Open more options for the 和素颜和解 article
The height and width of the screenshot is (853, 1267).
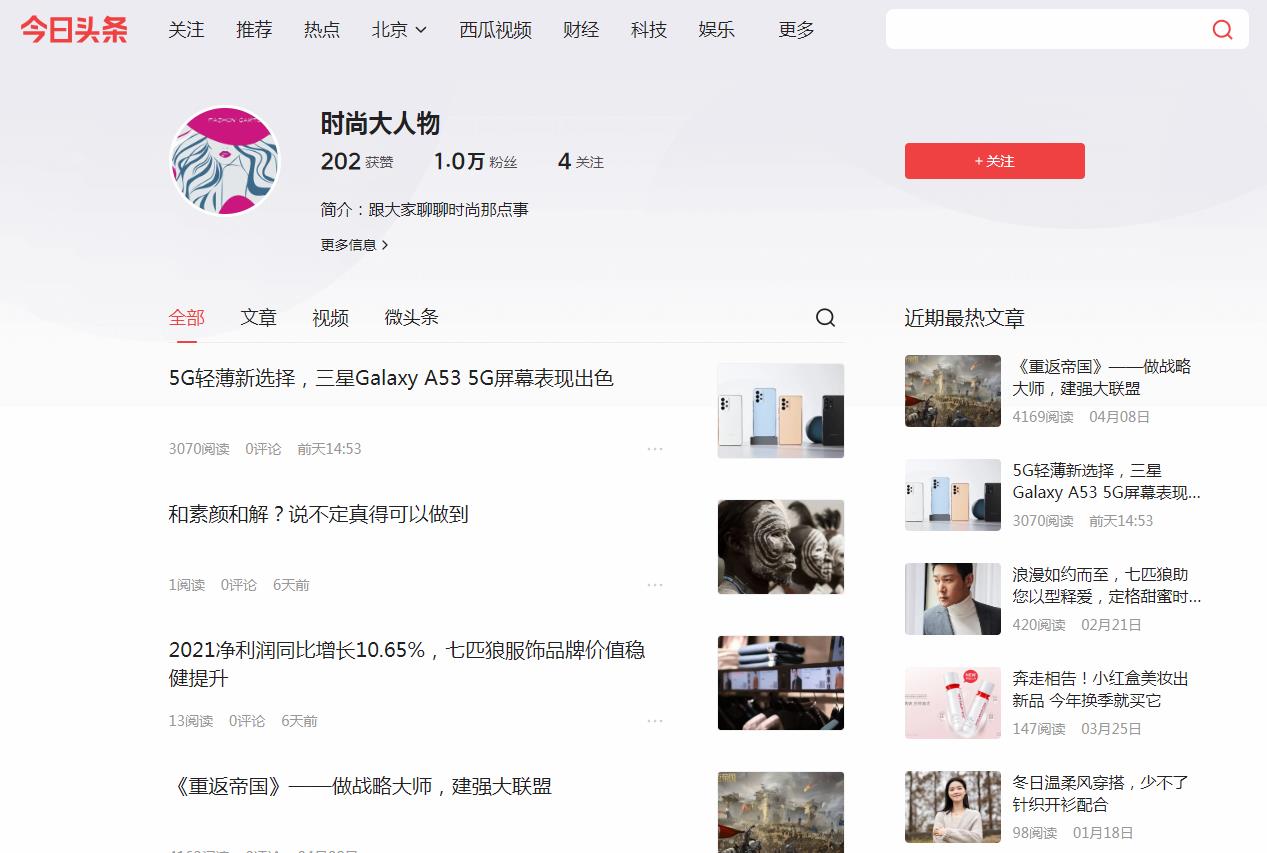click(x=655, y=585)
